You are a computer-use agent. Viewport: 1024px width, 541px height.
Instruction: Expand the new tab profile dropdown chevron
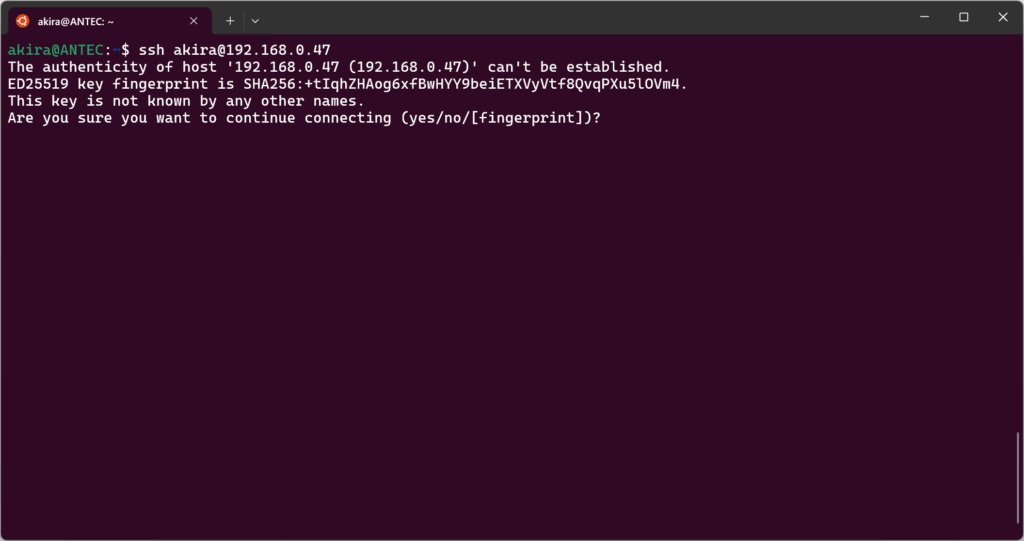click(255, 20)
